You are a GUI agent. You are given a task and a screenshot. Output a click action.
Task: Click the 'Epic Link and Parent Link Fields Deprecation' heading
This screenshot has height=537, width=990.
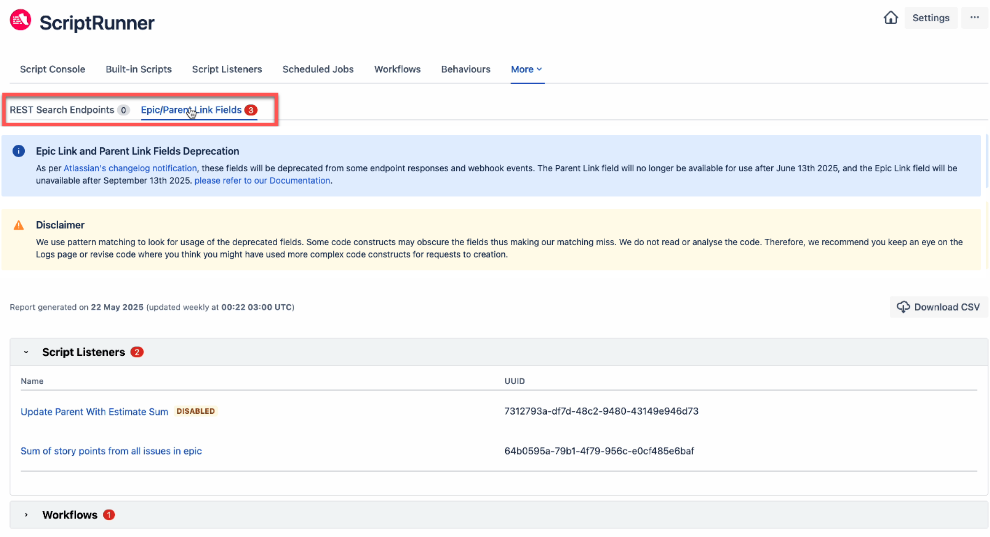pos(138,151)
